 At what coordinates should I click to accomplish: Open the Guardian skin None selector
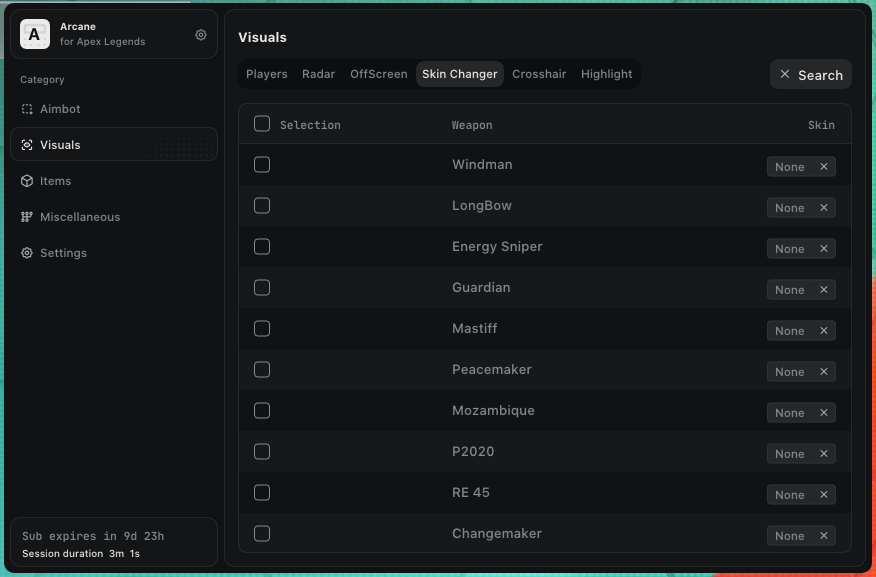(x=789, y=290)
